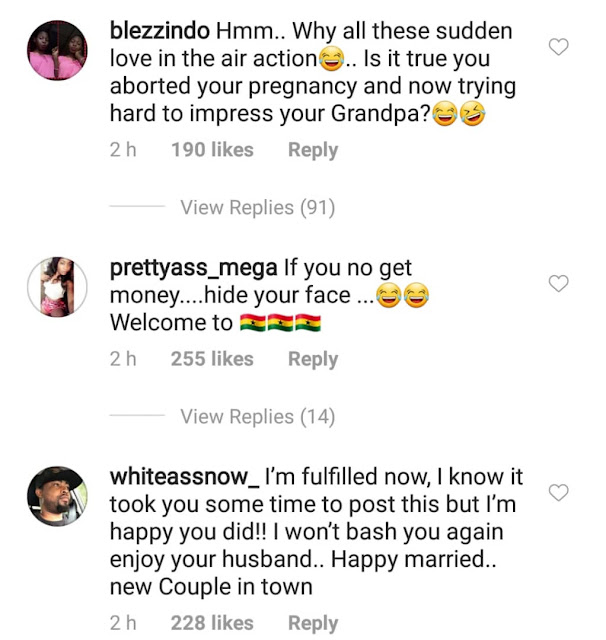Open prettyass_mega username link
This screenshot has height=640, width=606.
[x=194, y=269]
